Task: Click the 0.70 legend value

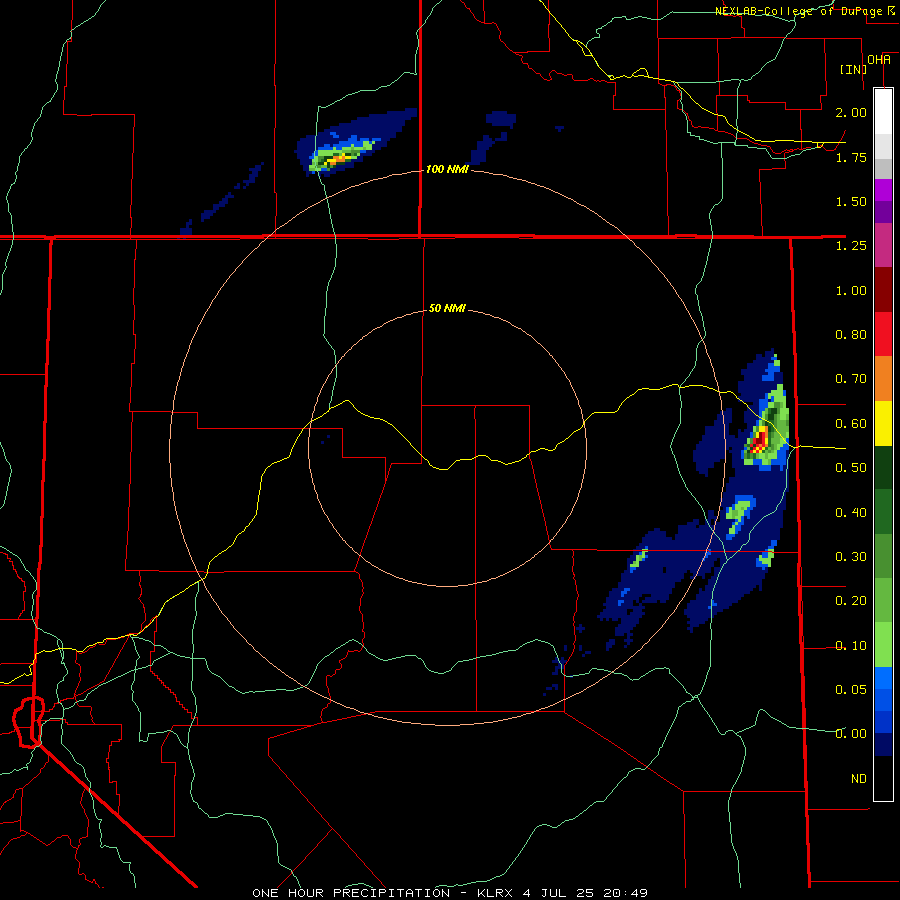Action: 851,379
